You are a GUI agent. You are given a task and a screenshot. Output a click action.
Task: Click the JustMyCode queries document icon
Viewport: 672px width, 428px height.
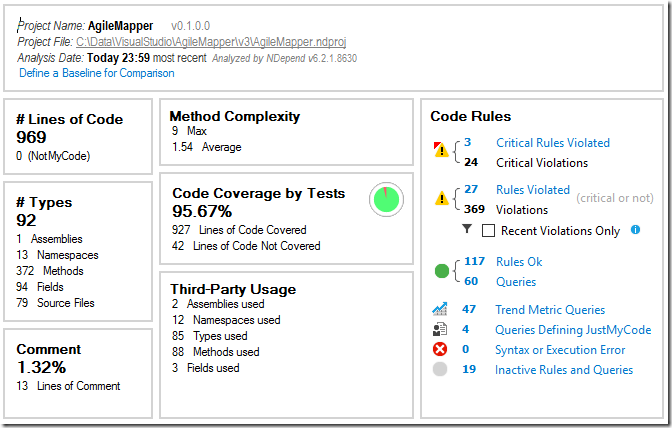point(440,329)
